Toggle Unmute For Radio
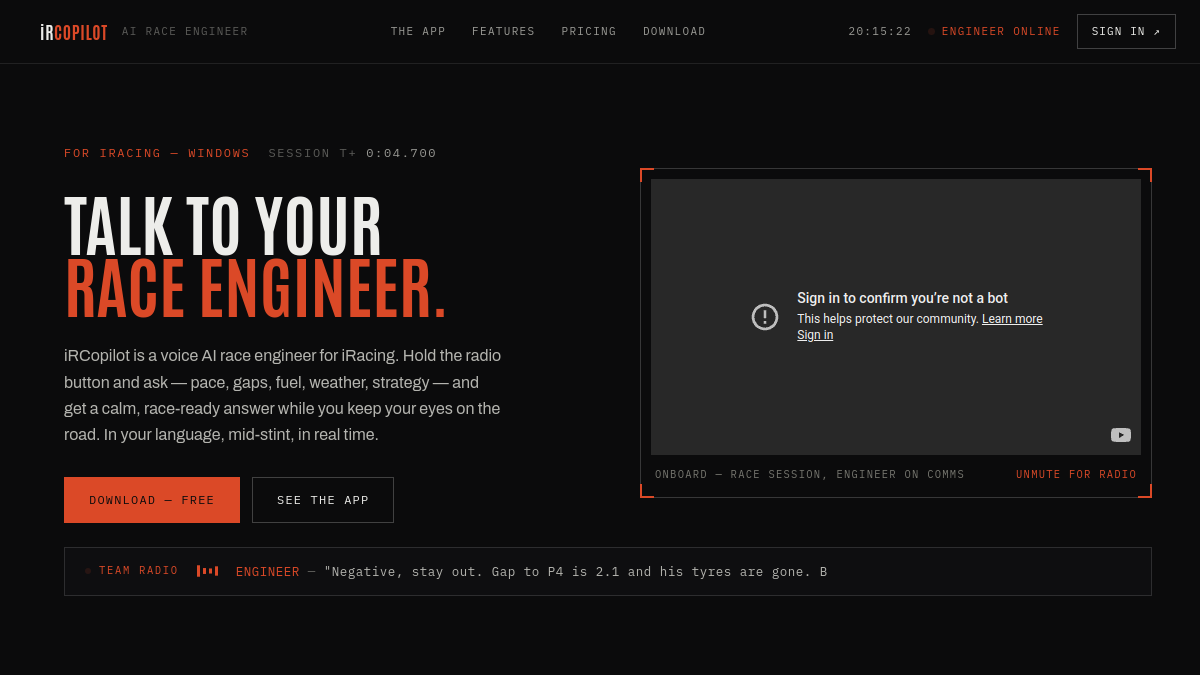 click(1076, 475)
